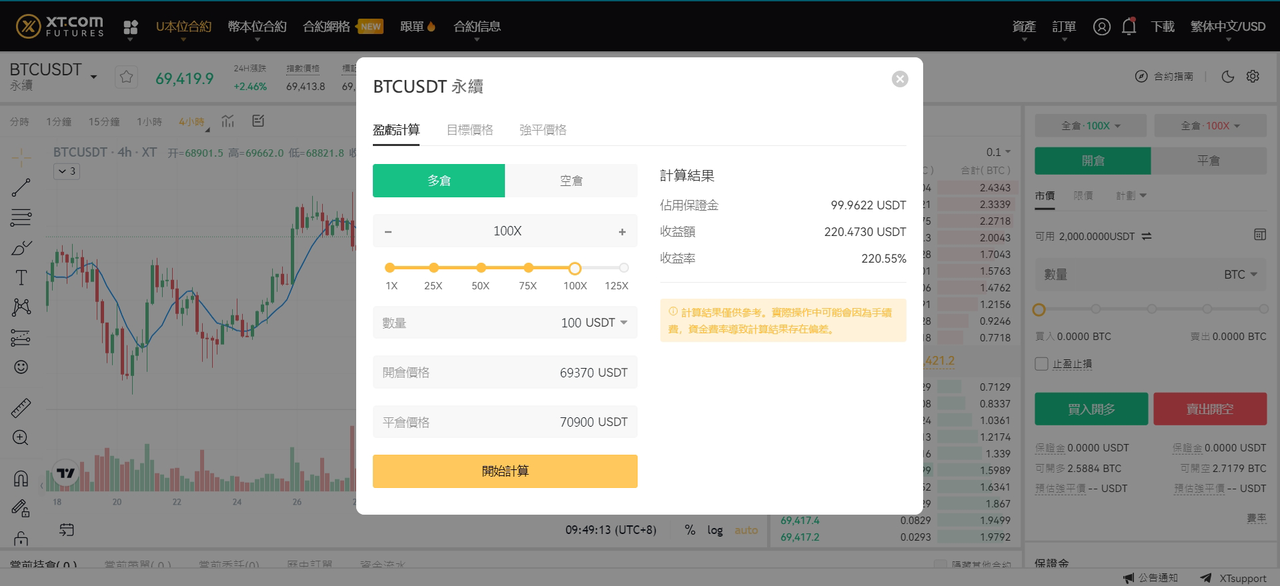Screen dimensions: 1280x586
Task: Select the ruler measure tool
Action: [21, 408]
